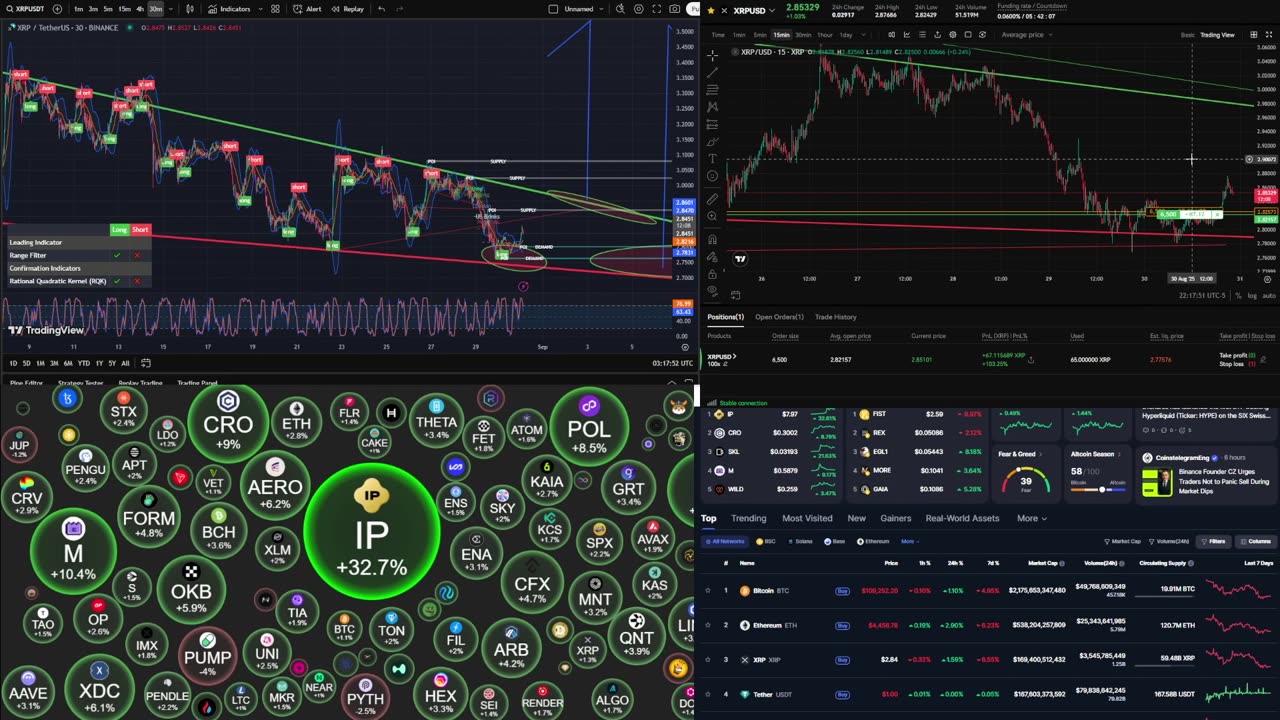Select the trend line drawing tool
The width and height of the screenshot is (1280, 720).
pyautogui.click(x=713, y=73)
